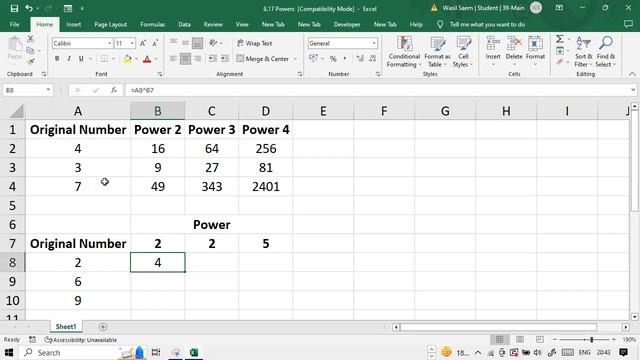This screenshot has width=640, height=360.
Task: Open the Insert tab
Action: pyautogui.click(x=73, y=24)
